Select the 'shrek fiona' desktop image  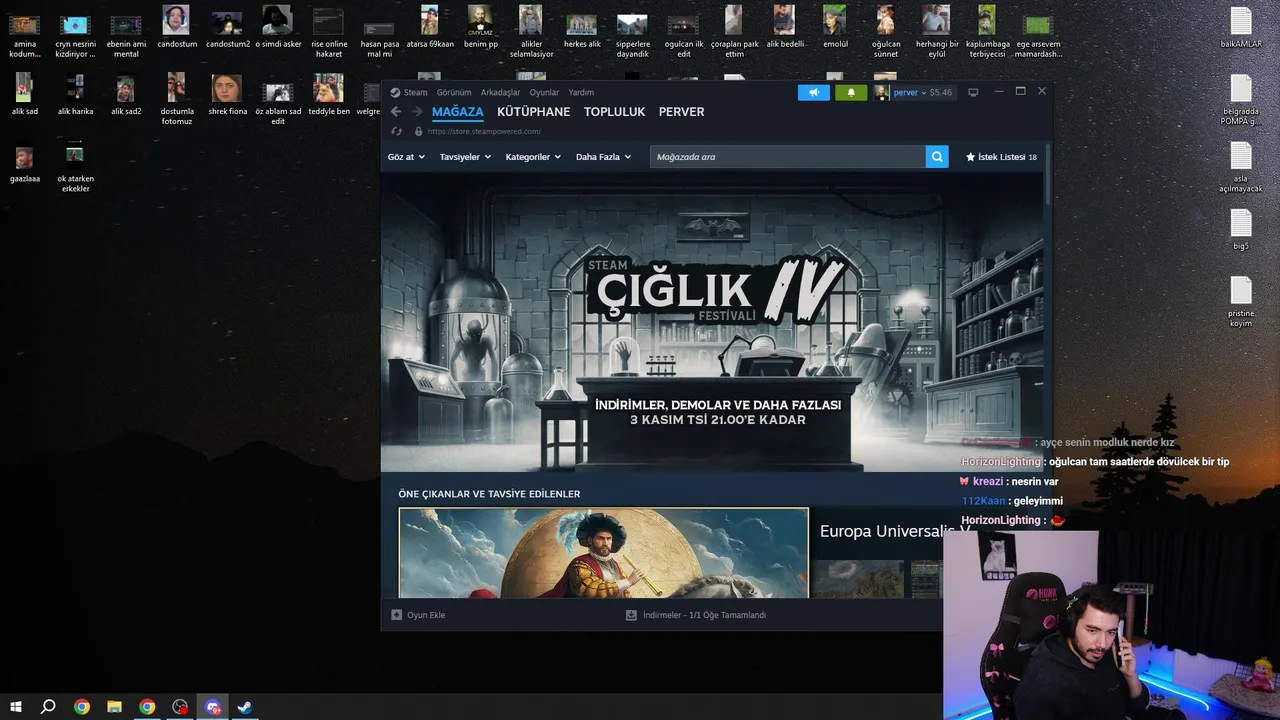click(x=227, y=95)
